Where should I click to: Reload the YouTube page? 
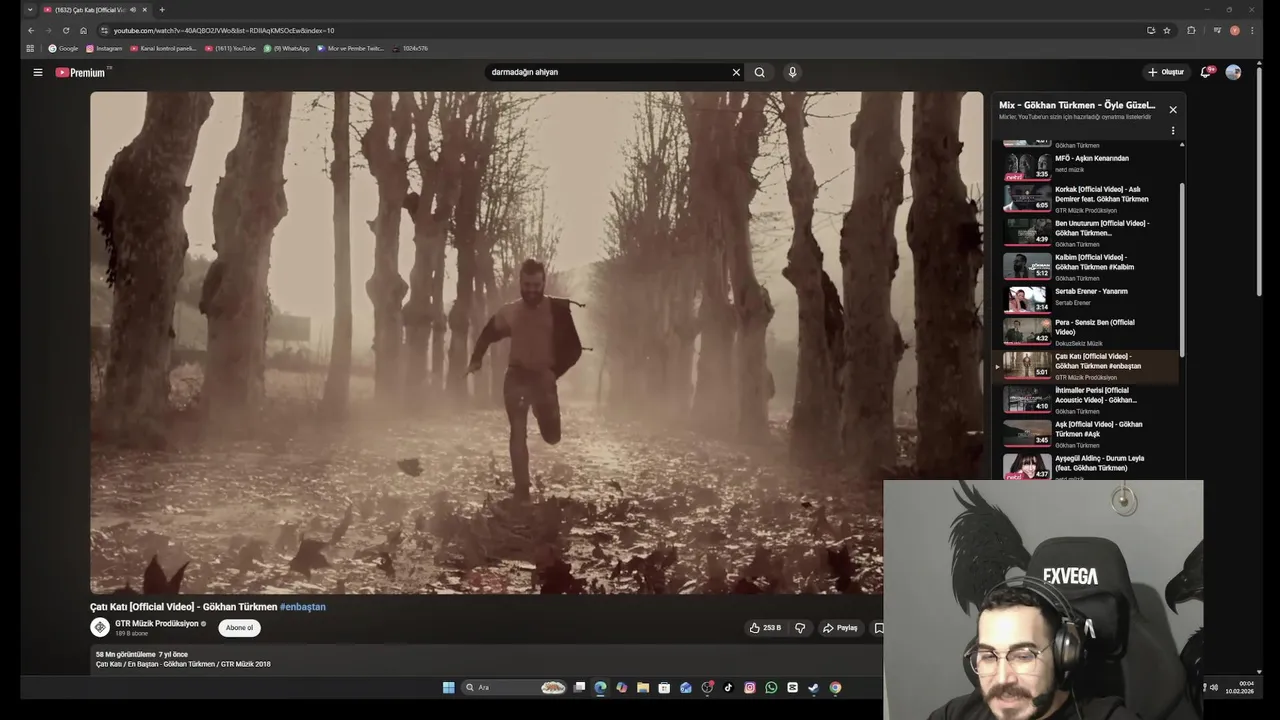[x=66, y=30]
